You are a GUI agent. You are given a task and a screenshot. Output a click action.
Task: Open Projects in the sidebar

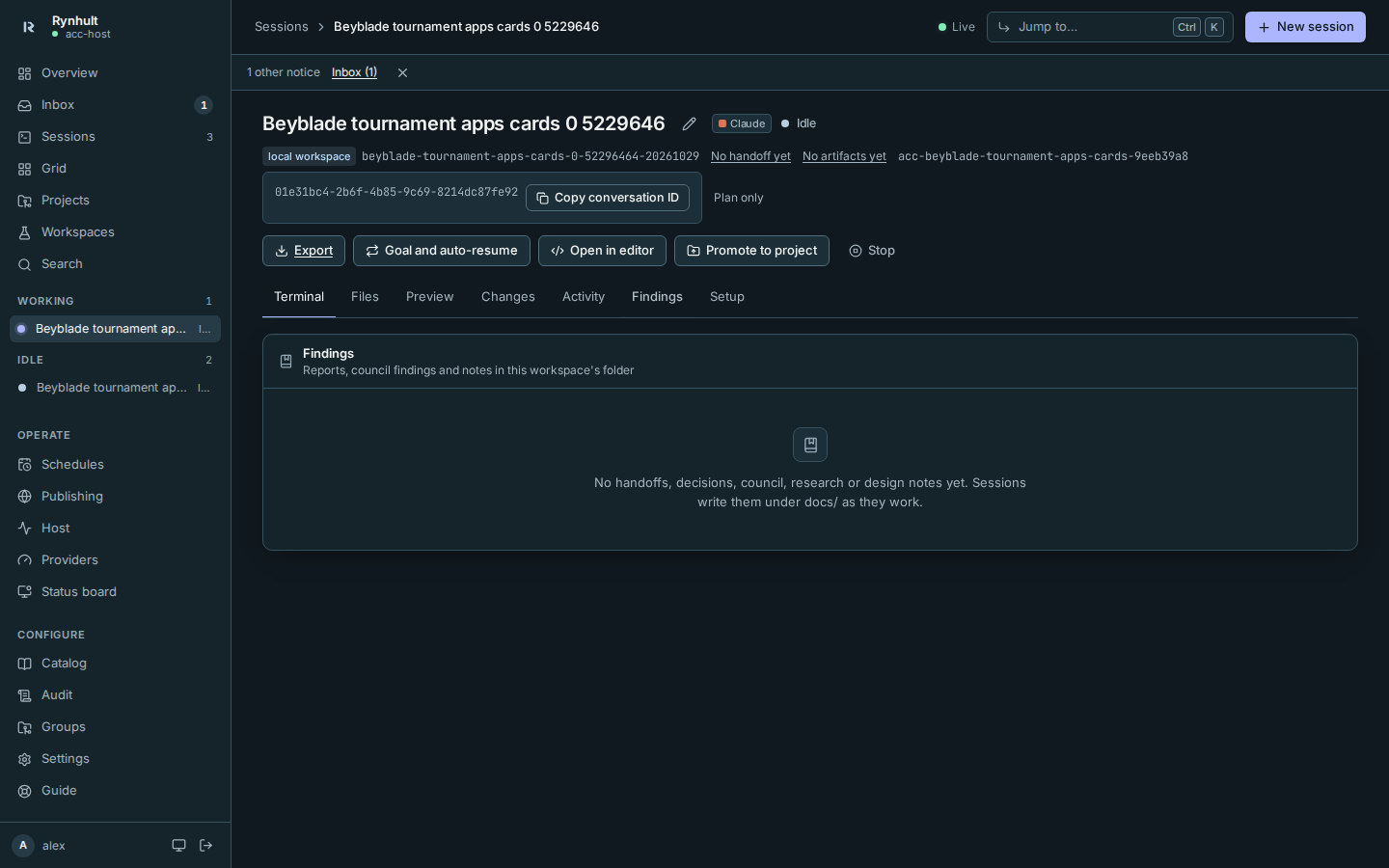[115, 201]
